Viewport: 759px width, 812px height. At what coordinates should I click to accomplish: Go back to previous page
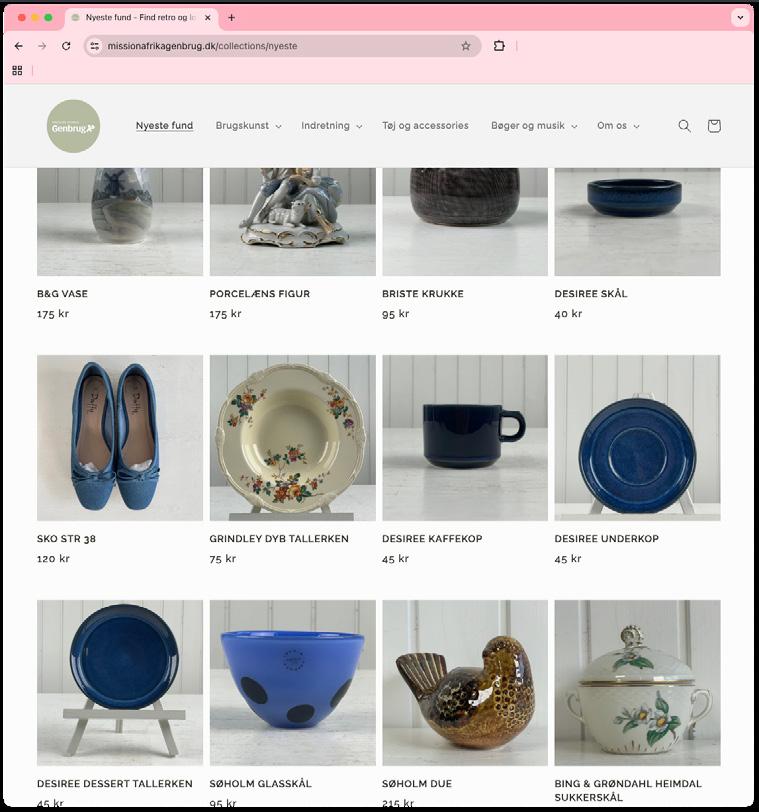coord(19,46)
